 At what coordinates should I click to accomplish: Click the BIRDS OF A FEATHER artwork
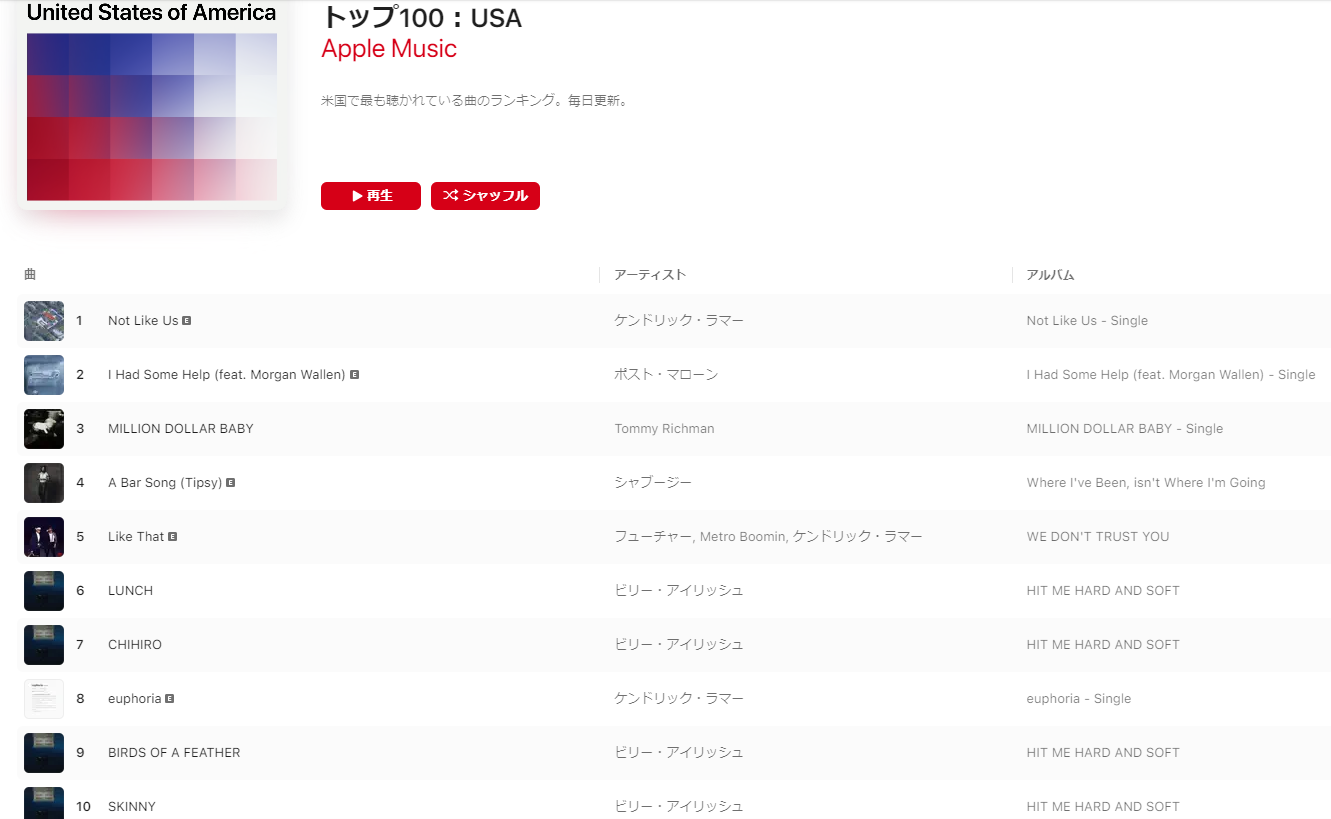pyautogui.click(x=44, y=753)
